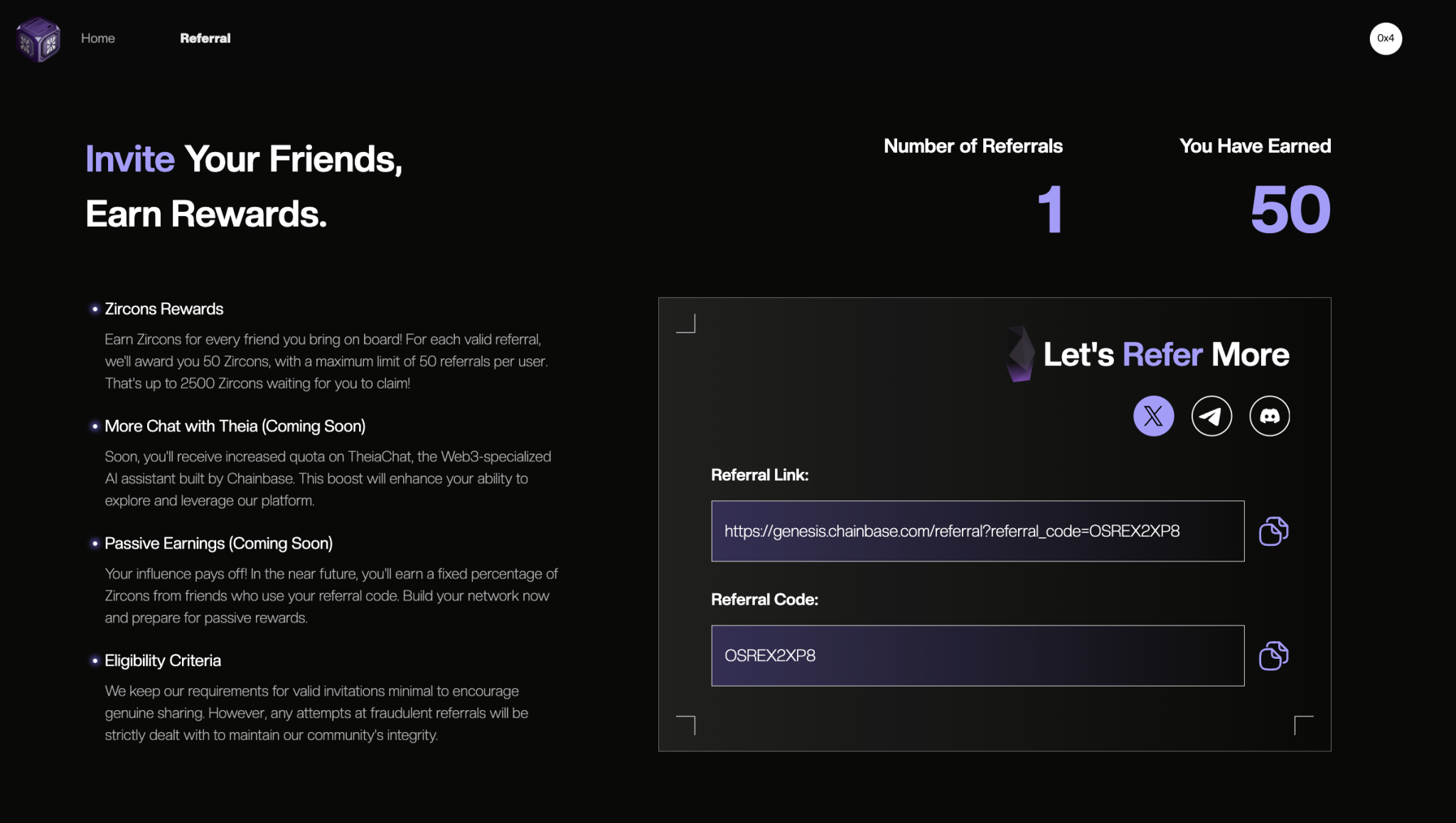The image size is (1456, 823).
Task: Select the Referral nav item
Action: tap(205, 38)
